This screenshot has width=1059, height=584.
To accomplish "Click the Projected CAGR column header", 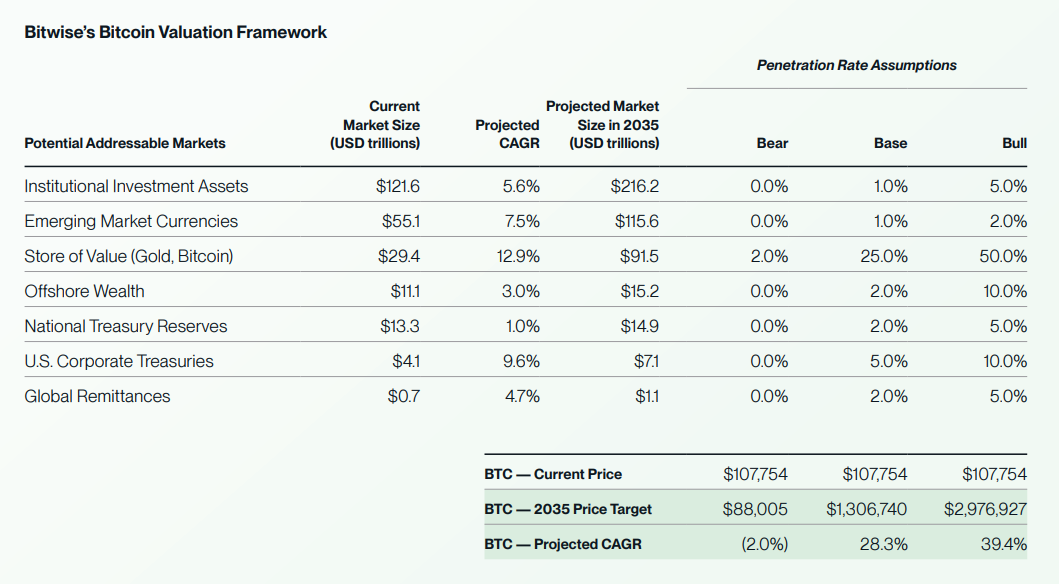I will click(507, 134).
